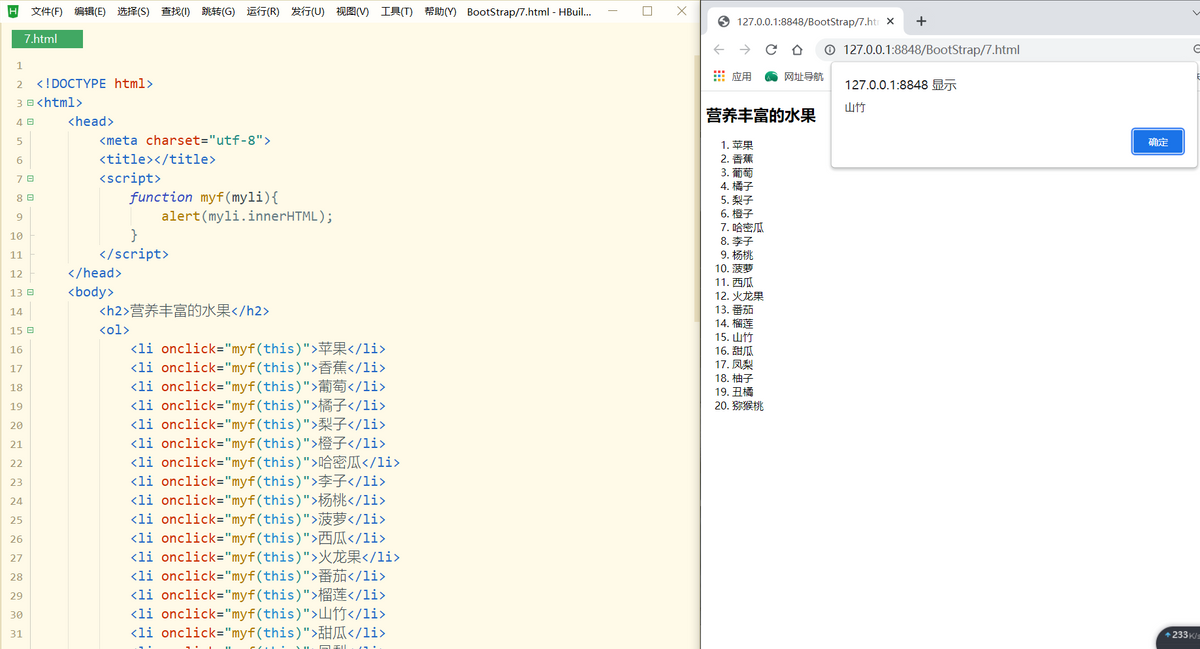Go forward in browser history
1200x649 pixels.
point(745,49)
